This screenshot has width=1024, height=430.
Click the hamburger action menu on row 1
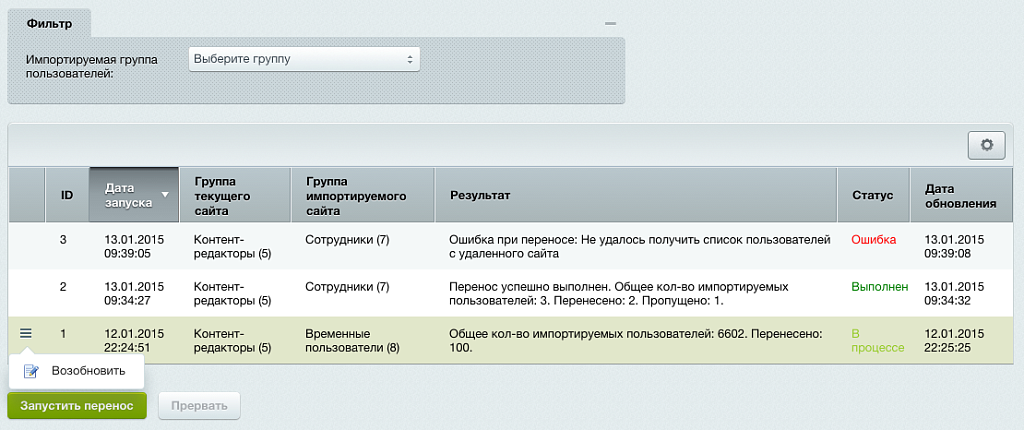(26, 333)
